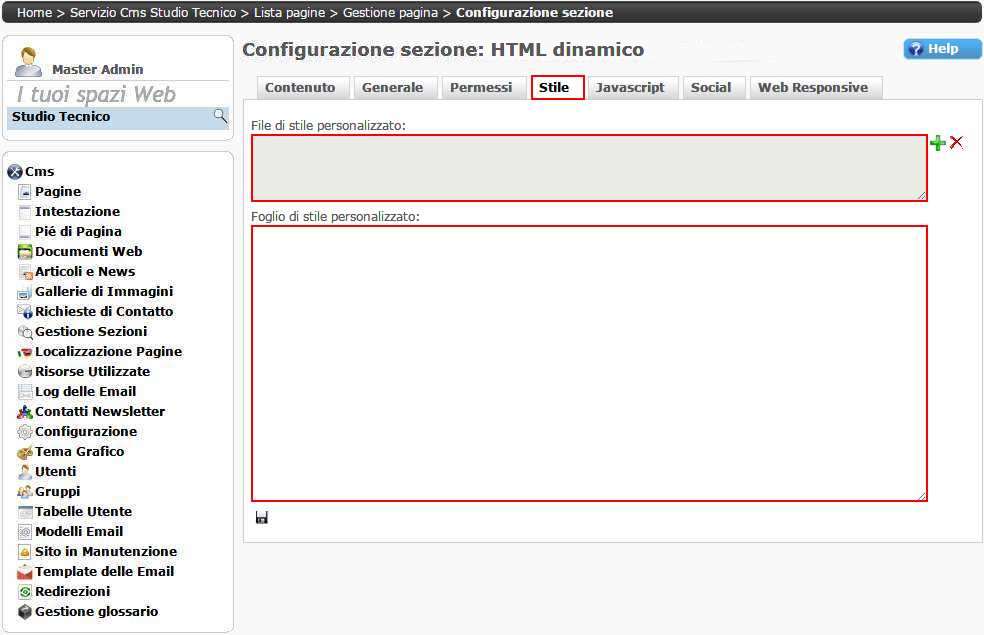This screenshot has height=635, width=984.
Task: Click the Gestione glossario icon
Action: (26, 612)
